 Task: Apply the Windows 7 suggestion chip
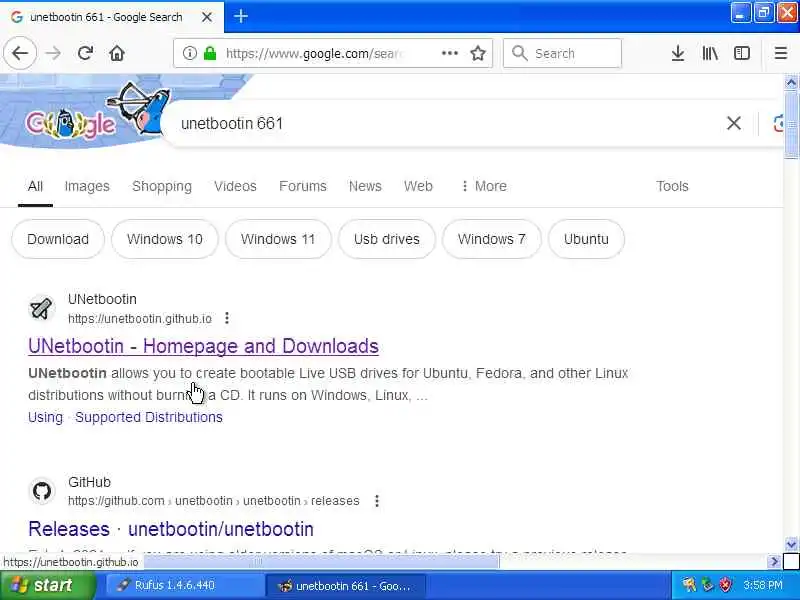491,239
